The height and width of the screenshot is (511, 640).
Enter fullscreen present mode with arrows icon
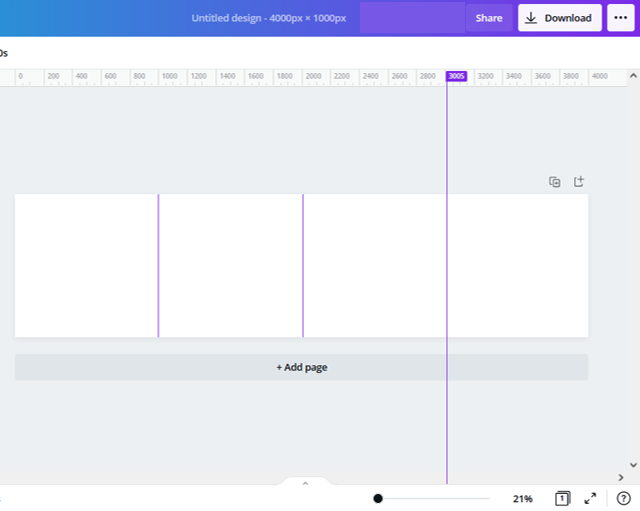590,498
